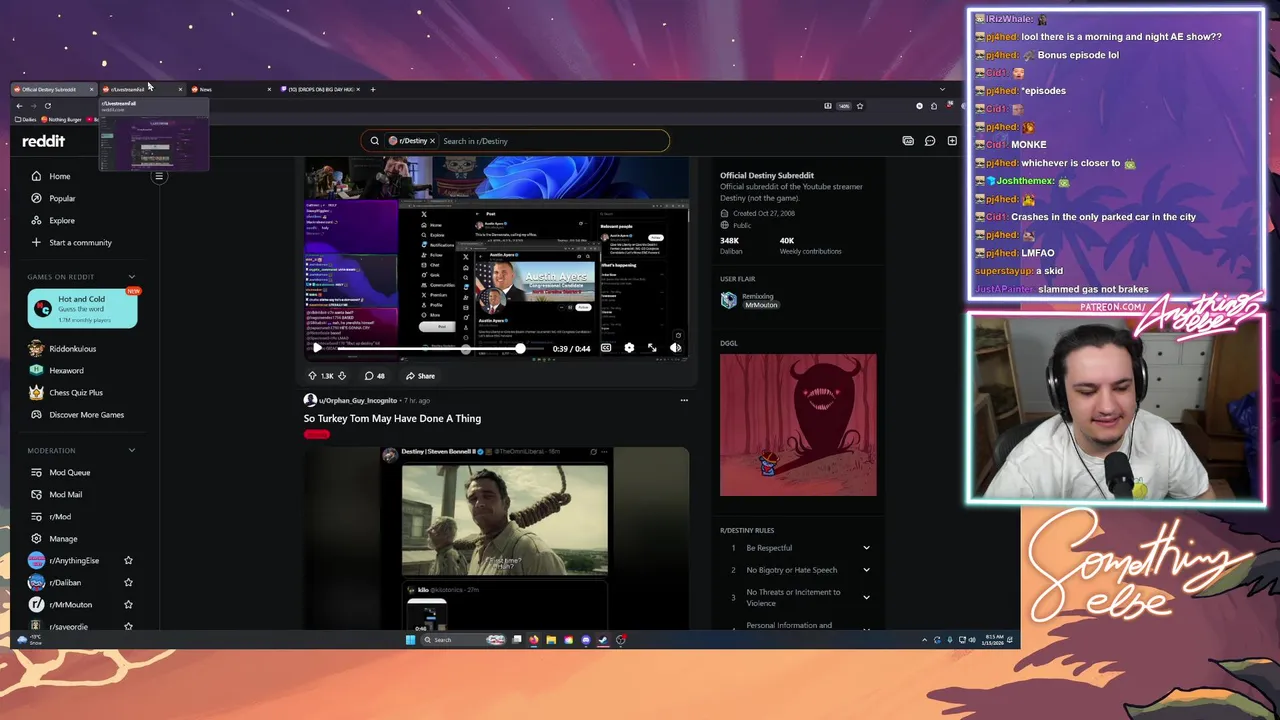Click the DGGL sidebar image

pyautogui.click(x=798, y=425)
